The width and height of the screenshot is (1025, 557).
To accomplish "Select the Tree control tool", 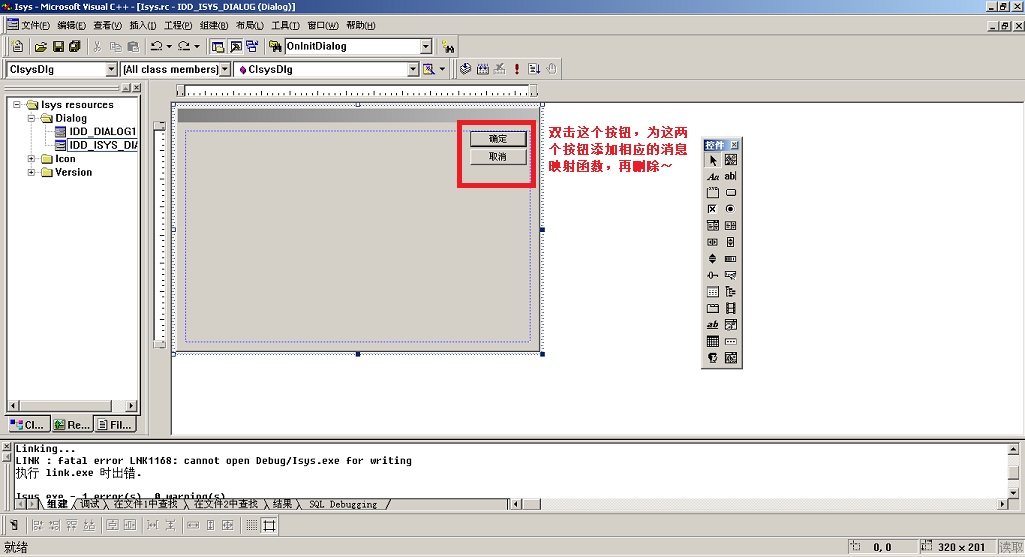I will pos(731,292).
